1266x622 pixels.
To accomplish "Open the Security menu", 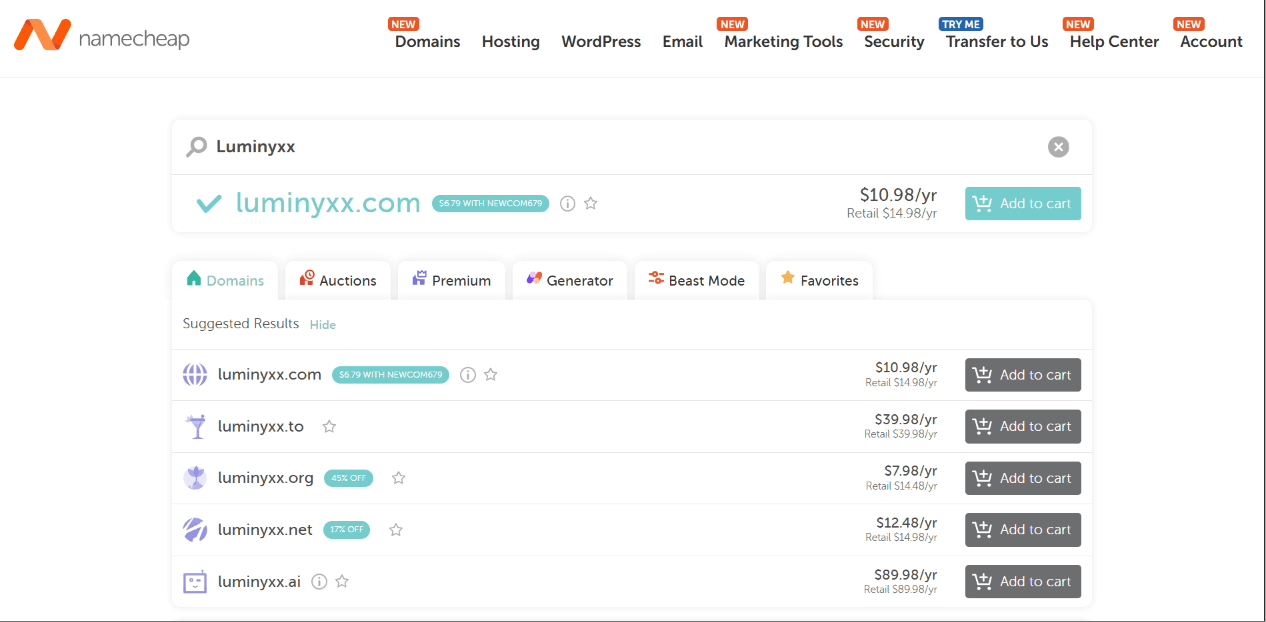I will (x=894, y=42).
